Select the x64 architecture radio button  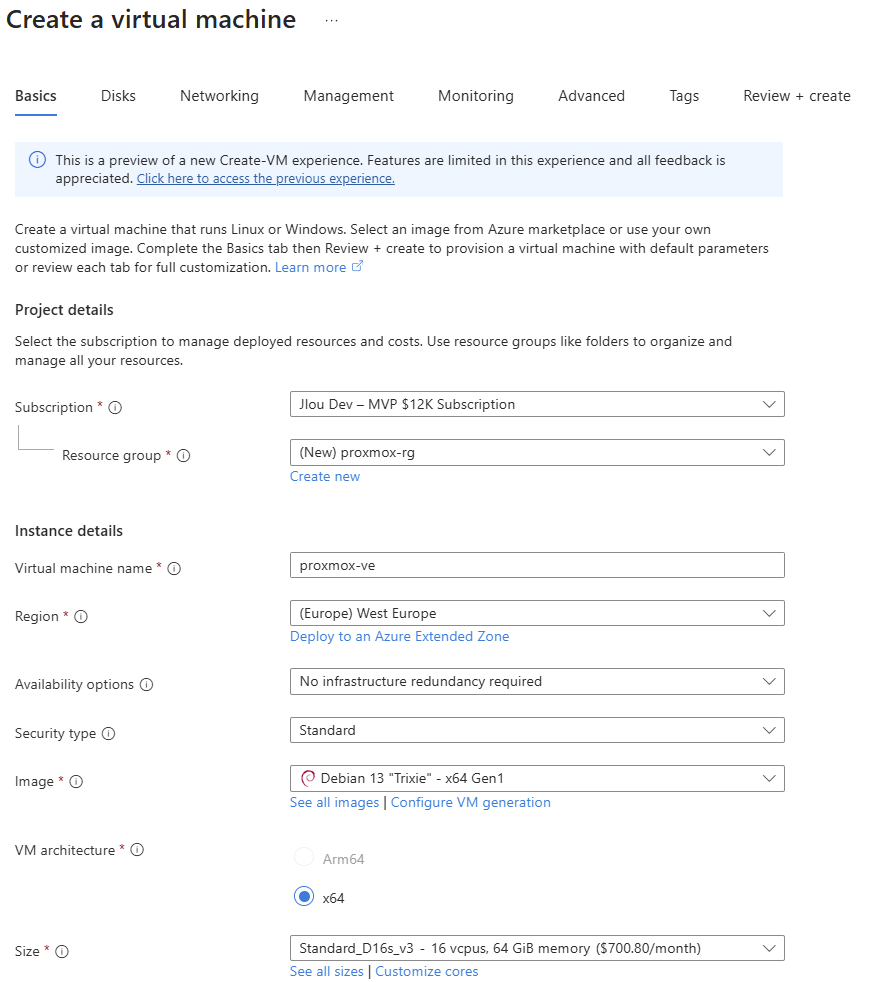[x=304, y=897]
